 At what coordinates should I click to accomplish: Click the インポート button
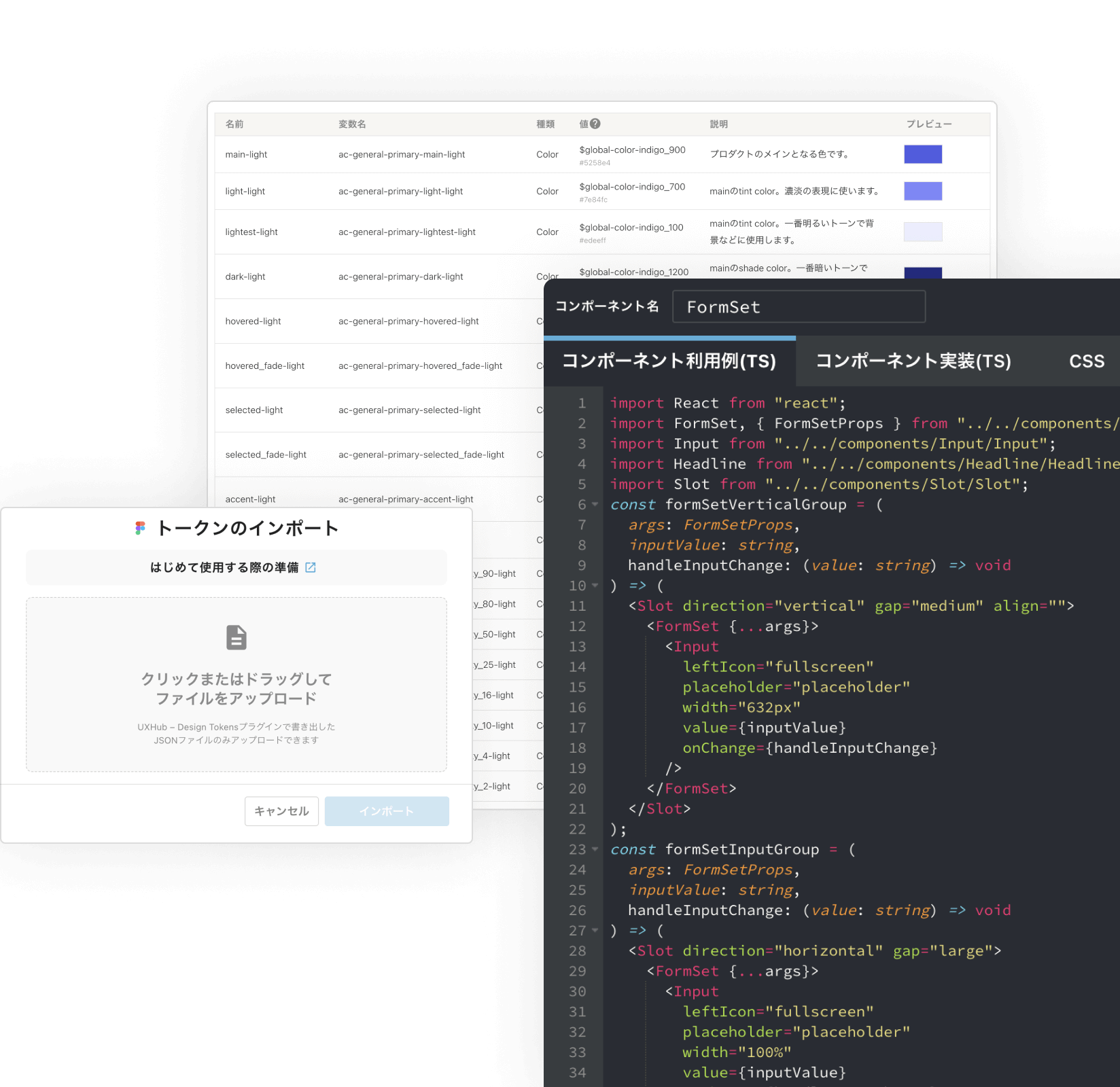(x=387, y=810)
